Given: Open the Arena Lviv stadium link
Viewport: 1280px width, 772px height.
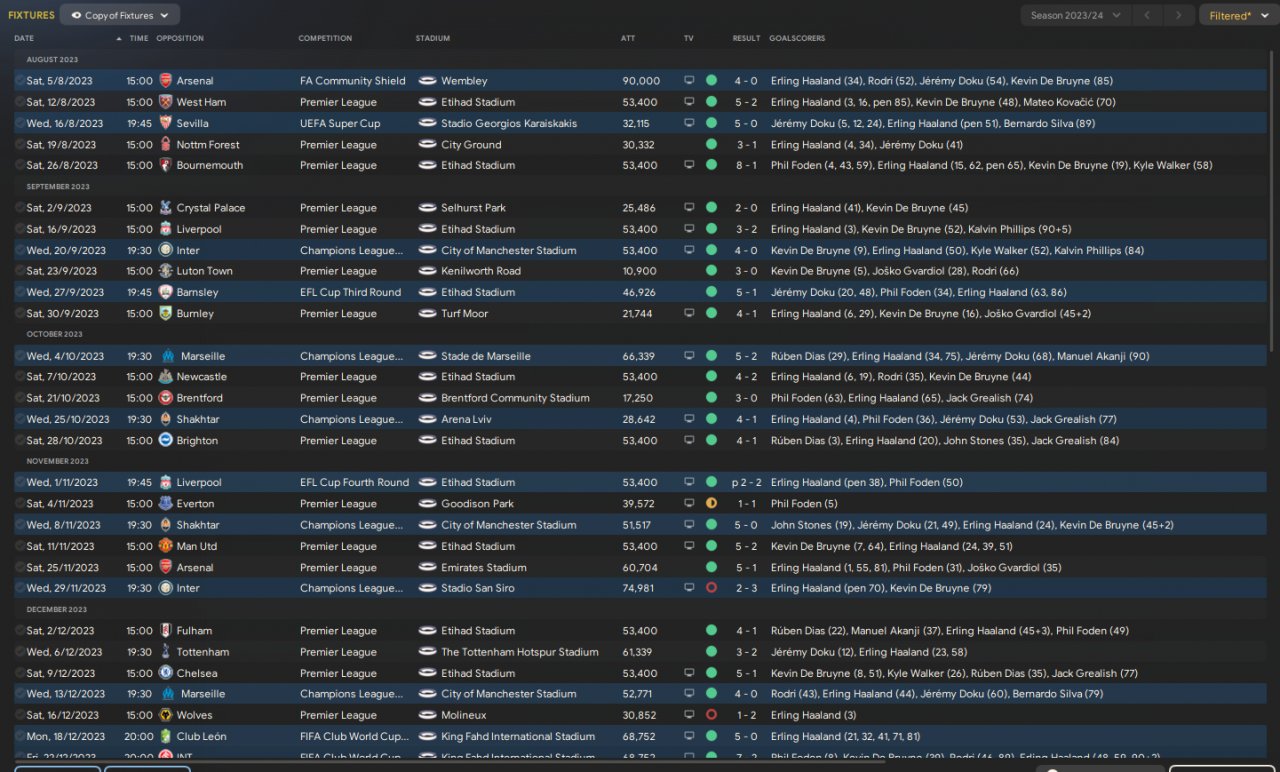Looking at the screenshot, I should click(467, 420).
